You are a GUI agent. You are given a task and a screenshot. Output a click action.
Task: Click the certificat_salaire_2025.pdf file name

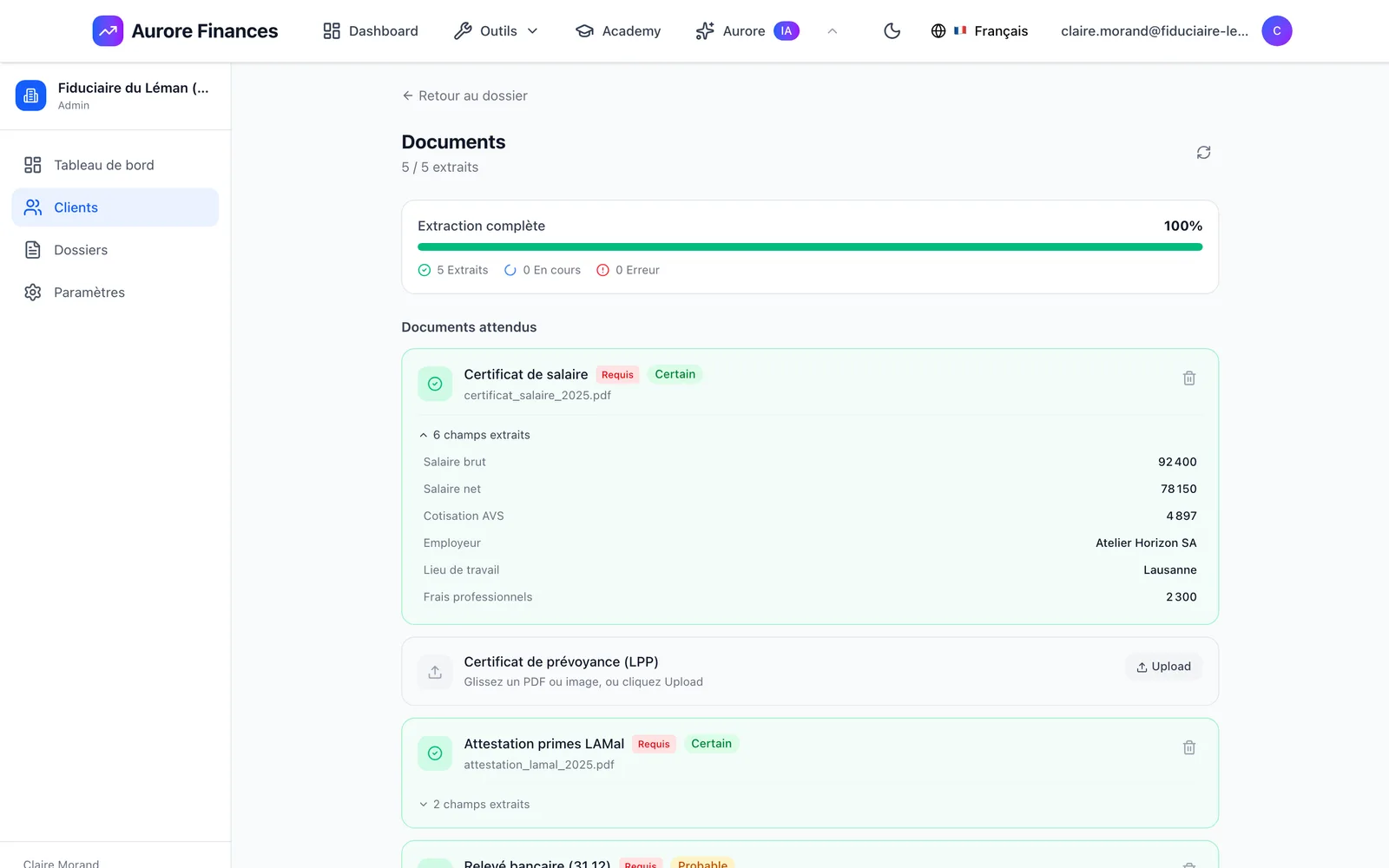pyautogui.click(x=537, y=395)
